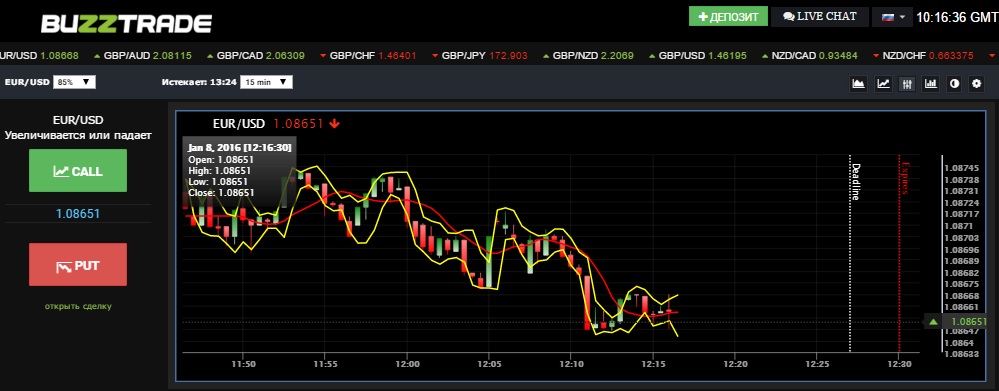This screenshot has width=999, height=391.
Task: Open the language flag dropdown
Action: click(x=892, y=17)
